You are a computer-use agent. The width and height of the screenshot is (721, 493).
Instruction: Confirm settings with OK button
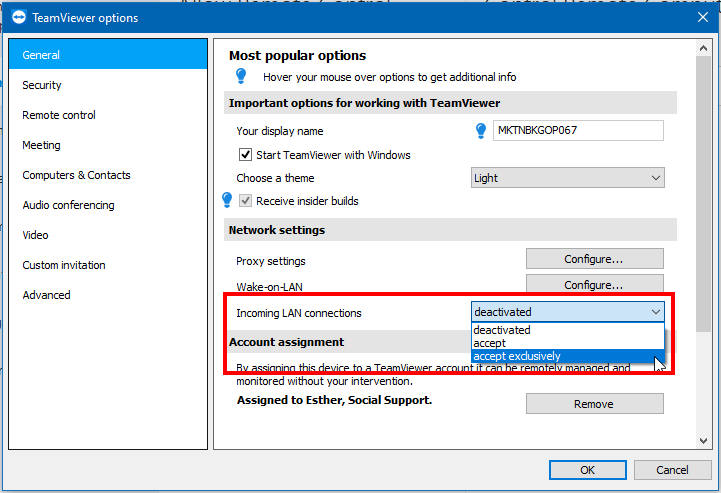tap(587, 470)
